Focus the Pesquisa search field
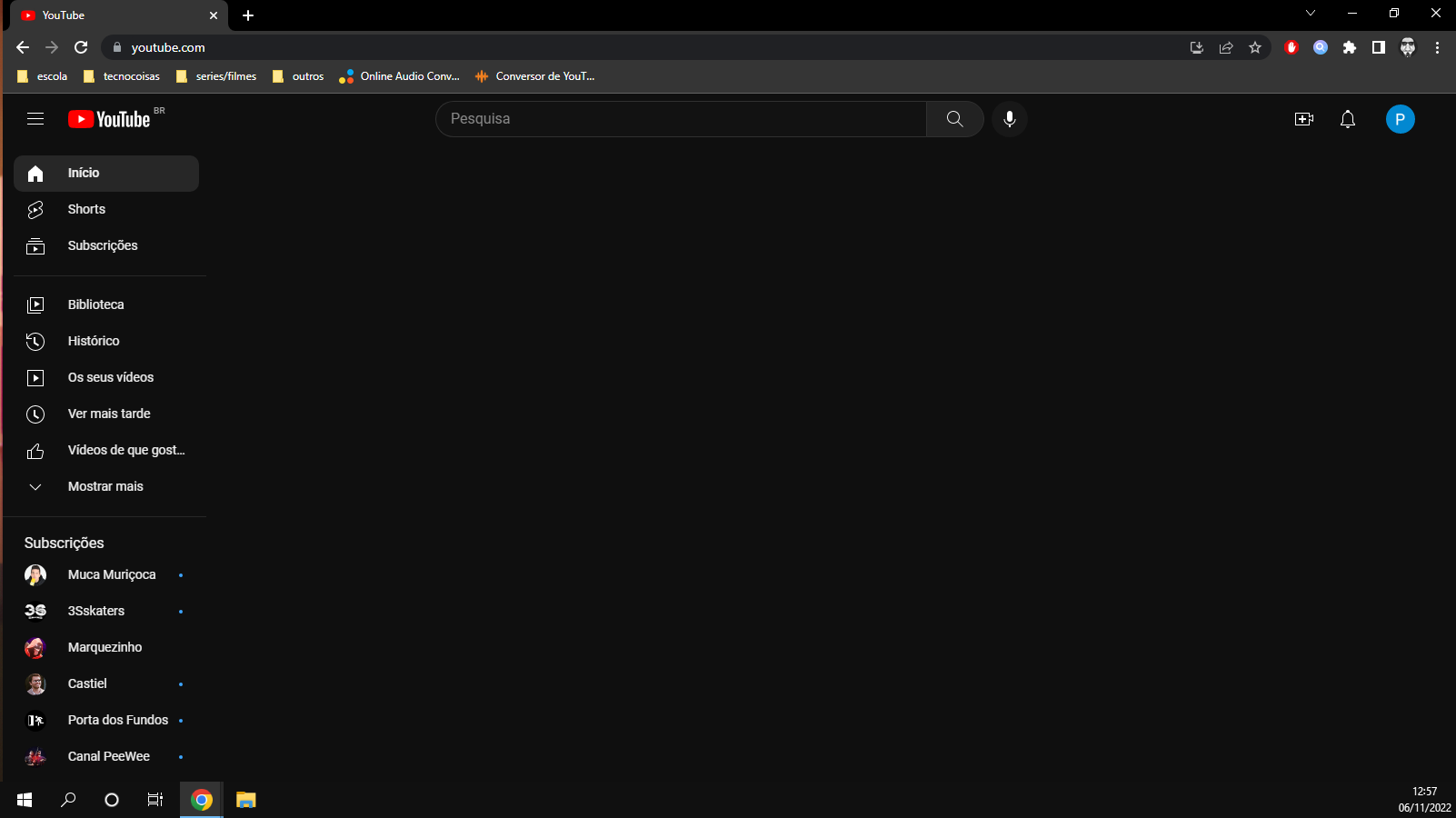This screenshot has width=1456, height=818. click(x=682, y=119)
